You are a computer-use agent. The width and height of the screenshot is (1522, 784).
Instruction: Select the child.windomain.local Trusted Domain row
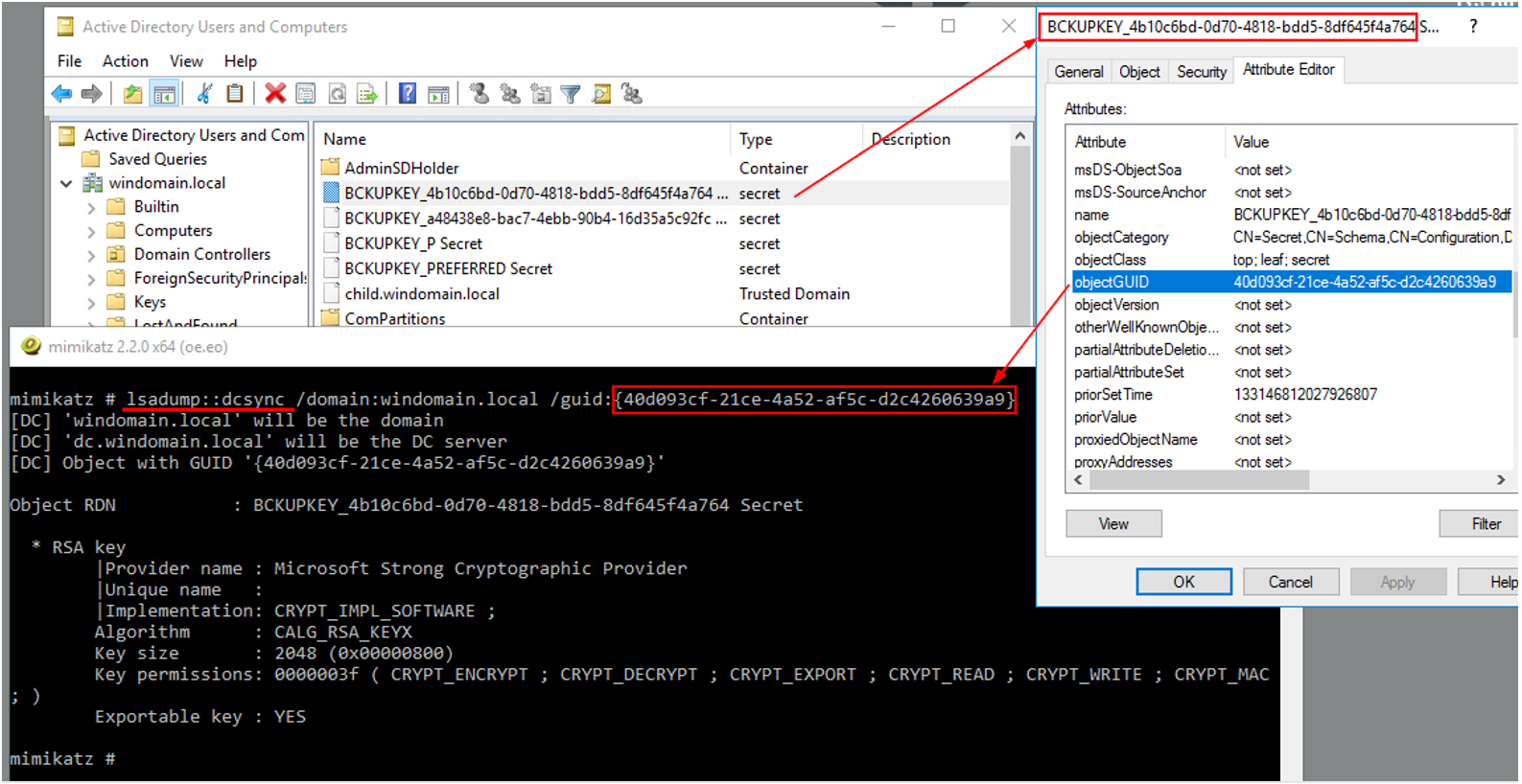pyautogui.click(x=664, y=293)
